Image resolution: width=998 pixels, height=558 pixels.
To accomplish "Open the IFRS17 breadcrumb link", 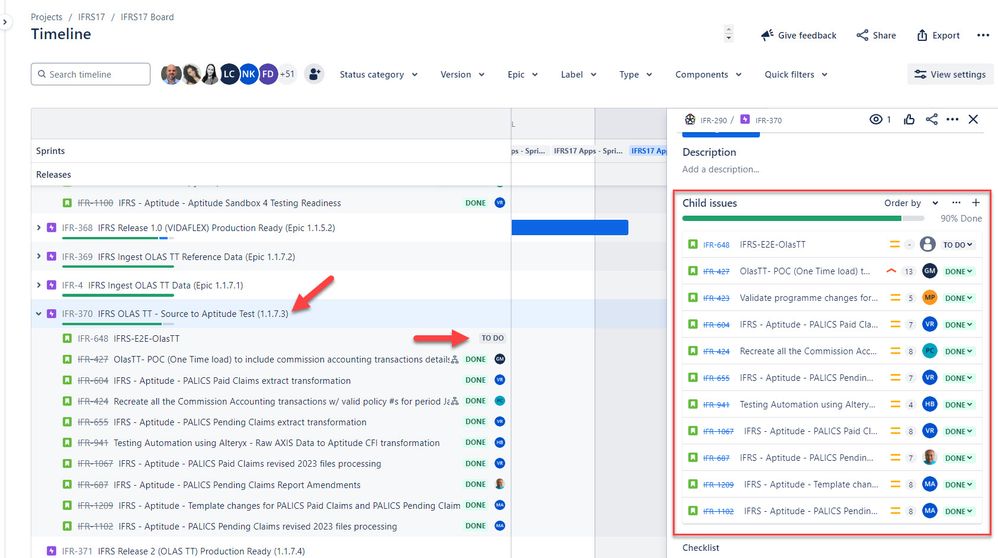I will click(92, 17).
